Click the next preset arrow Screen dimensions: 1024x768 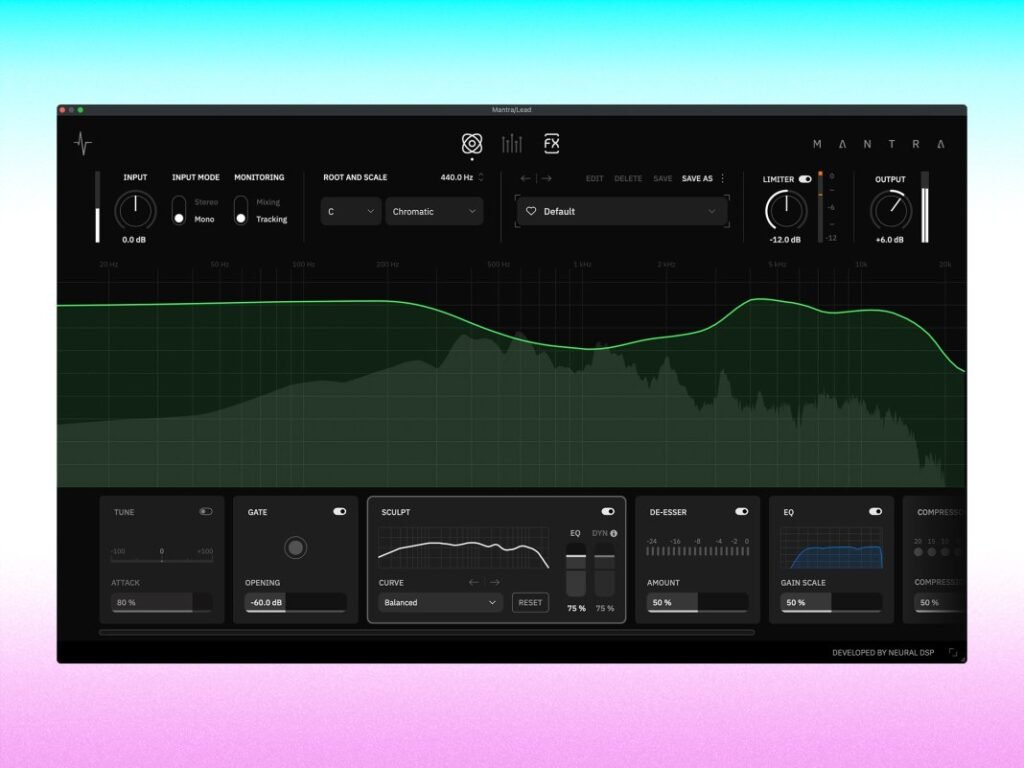click(x=548, y=178)
